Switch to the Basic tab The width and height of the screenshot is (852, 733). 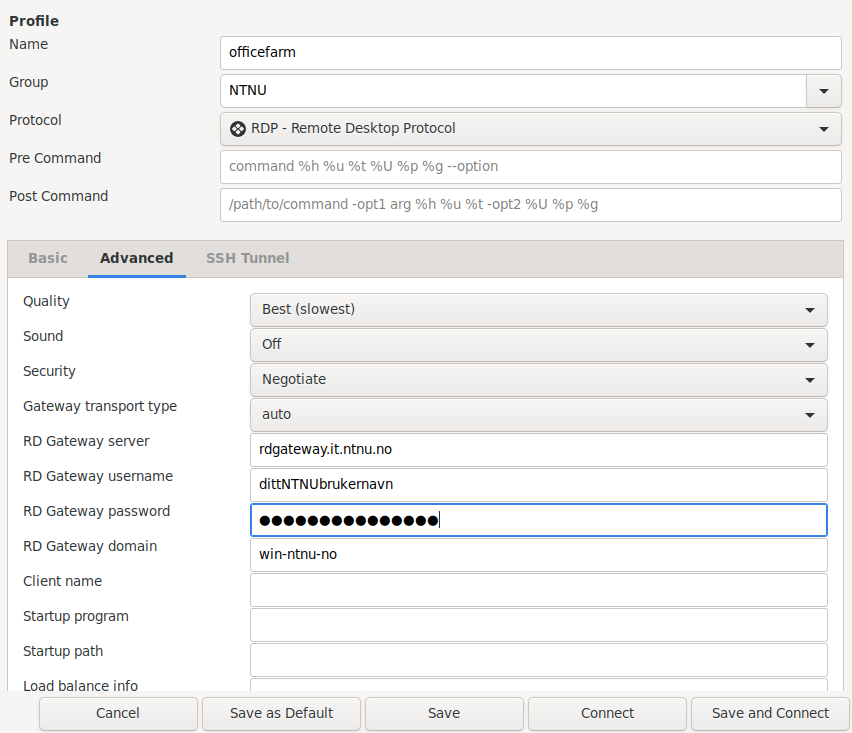pyautogui.click(x=48, y=258)
